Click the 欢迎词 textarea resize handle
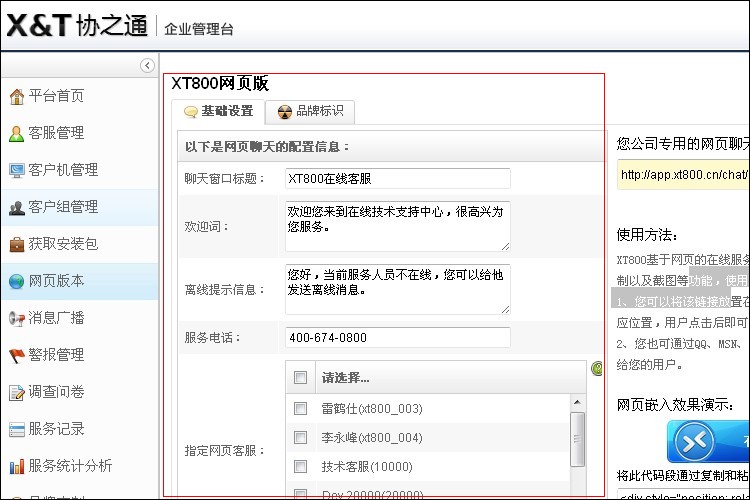 point(506,246)
